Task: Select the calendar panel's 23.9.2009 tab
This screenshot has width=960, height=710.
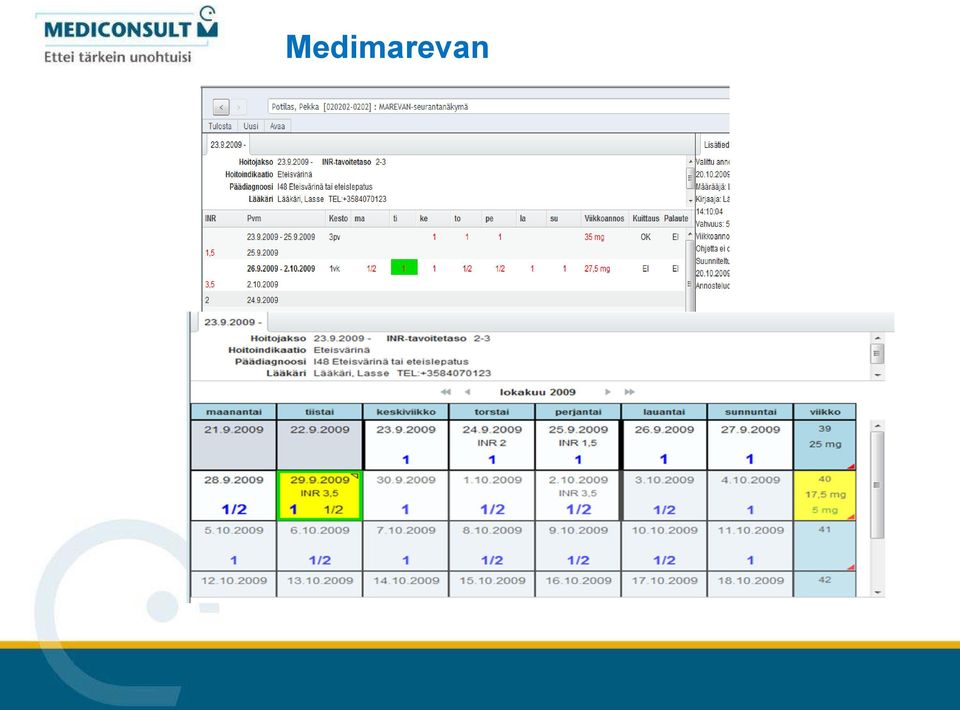Action: [x=232, y=322]
